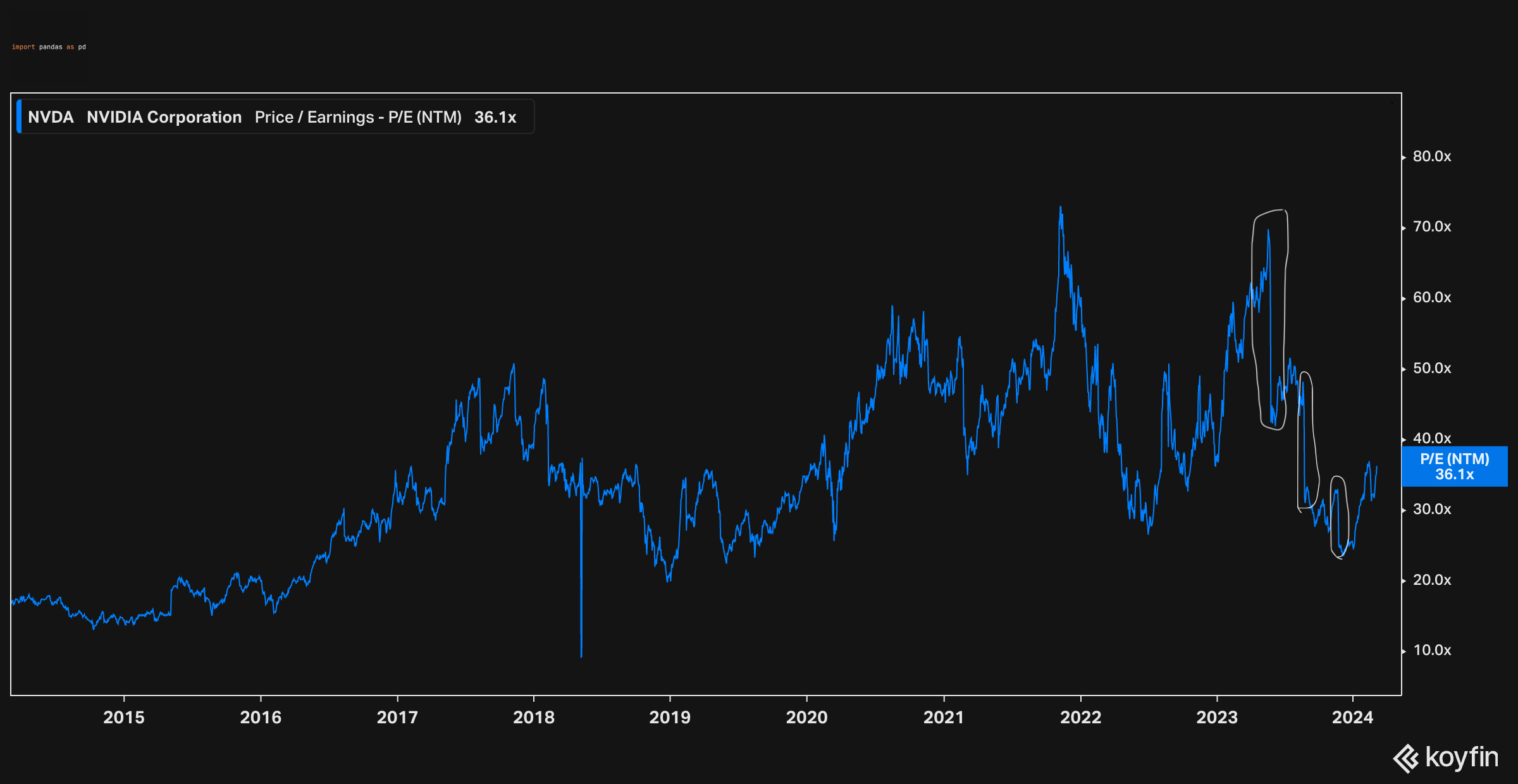This screenshot has height=784, width=1518.
Task: Click the koyfin wordmark text
Action: click(1462, 757)
